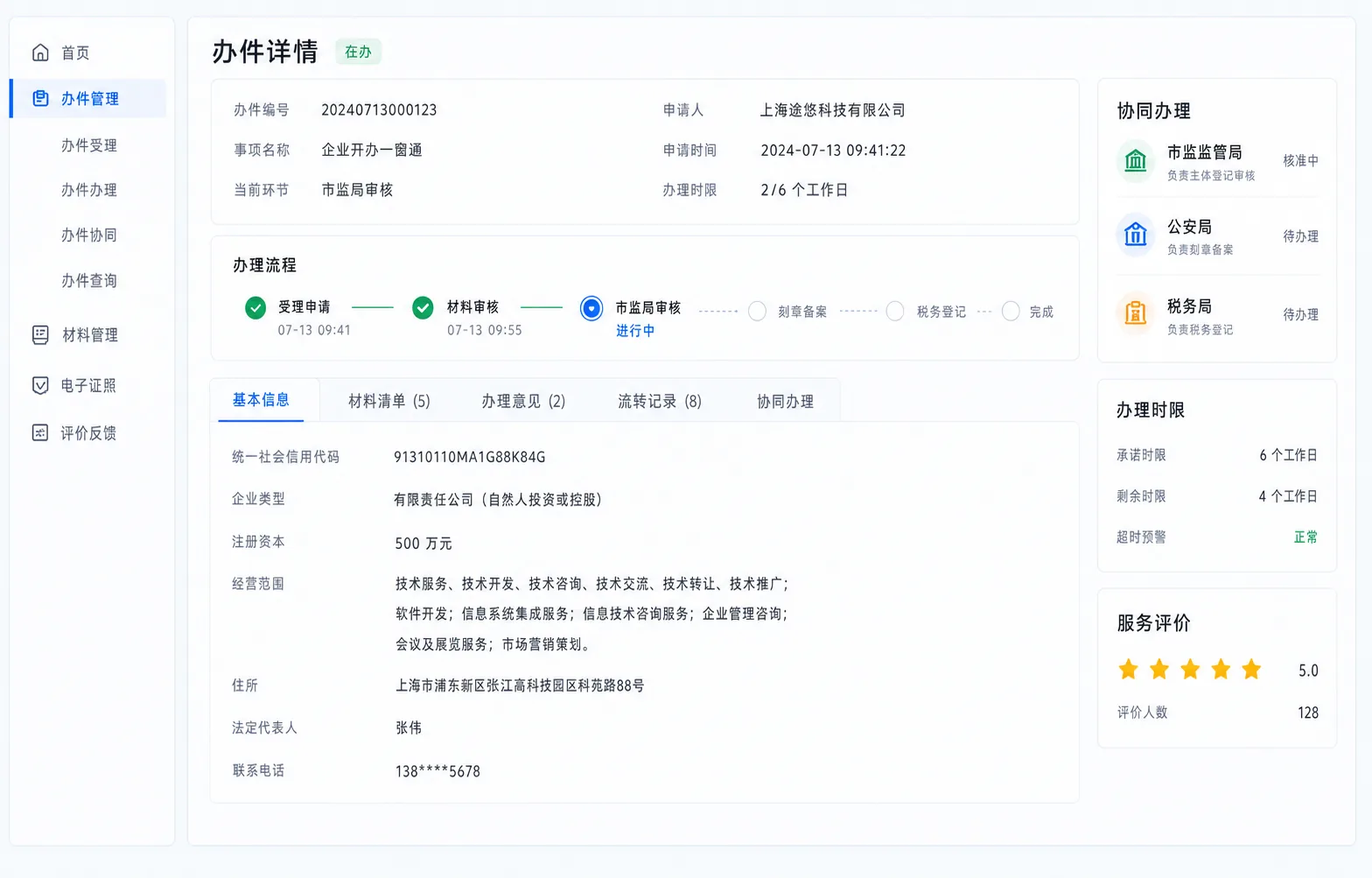Click the 税务登记 step circle

click(x=895, y=312)
